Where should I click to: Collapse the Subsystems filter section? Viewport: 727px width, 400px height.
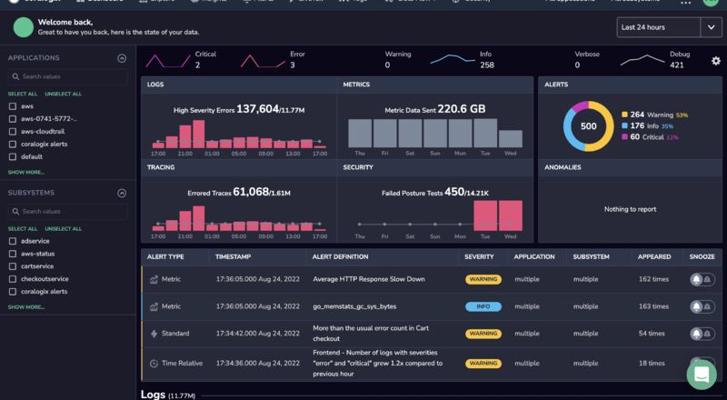(x=122, y=193)
